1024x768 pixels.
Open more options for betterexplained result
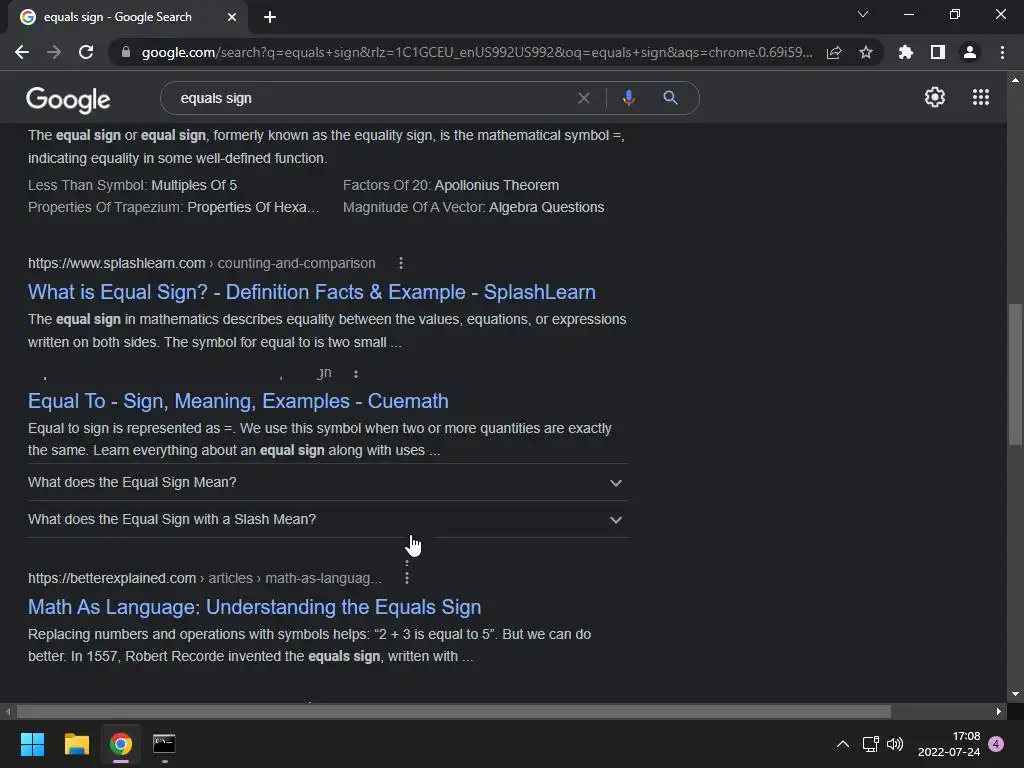pyautogui.click(x=407, y=578)
